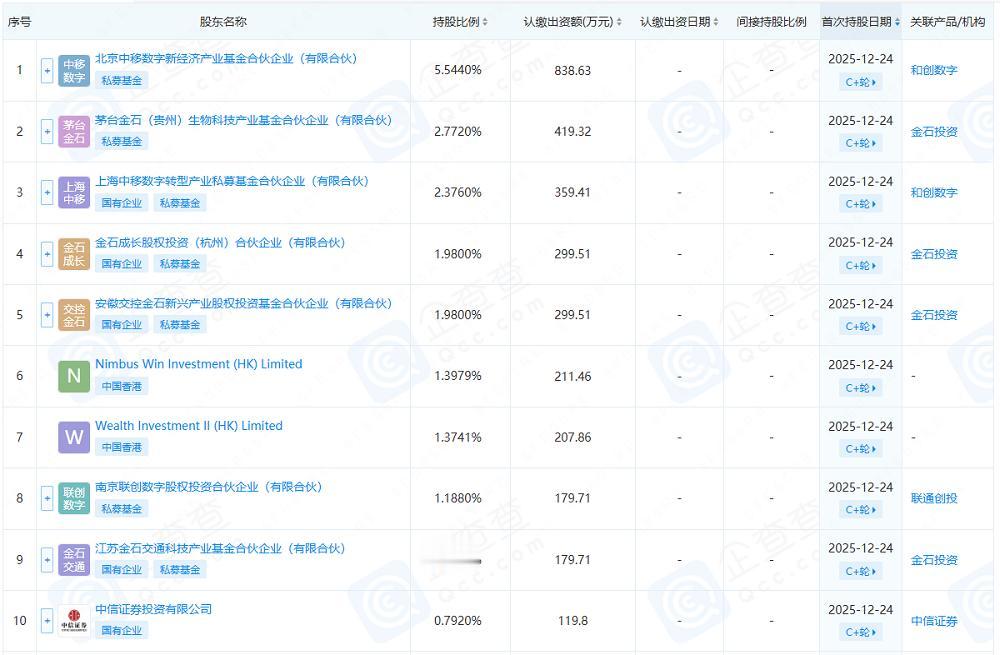
Task: Click the 中移数字 shareholder logo icon
Action: tap(74, 70)
